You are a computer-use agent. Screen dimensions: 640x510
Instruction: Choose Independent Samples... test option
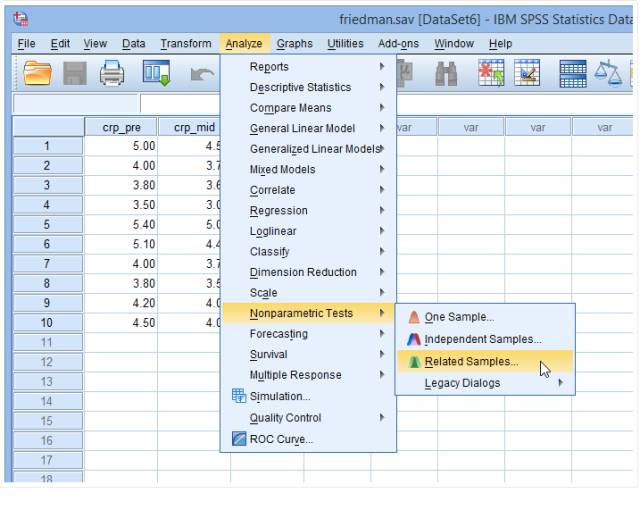pos(485,339)
